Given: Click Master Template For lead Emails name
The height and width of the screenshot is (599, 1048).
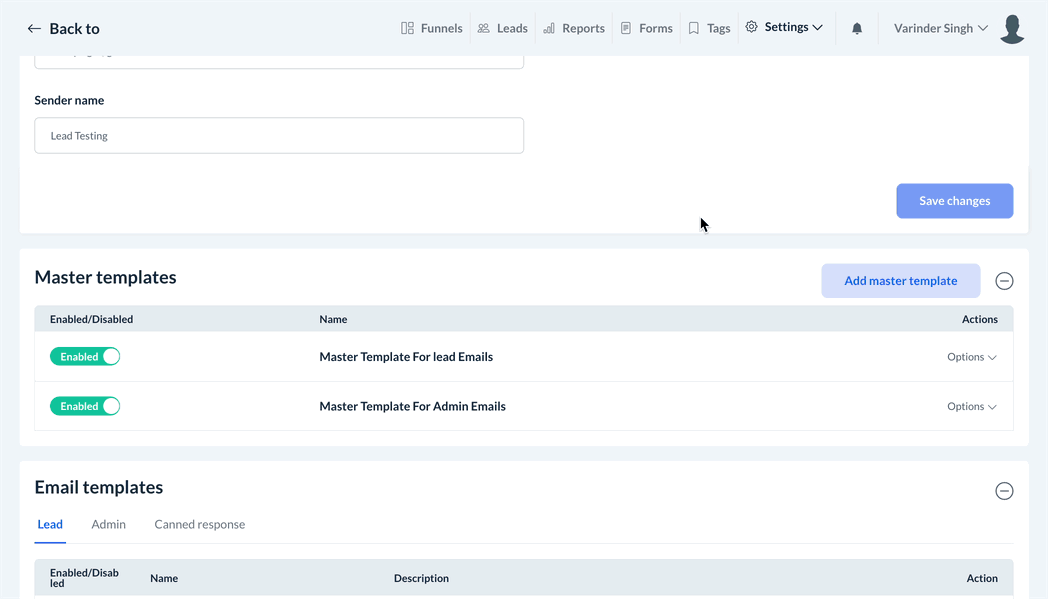Looking at the screenshot, I should (x=406, y=357).
